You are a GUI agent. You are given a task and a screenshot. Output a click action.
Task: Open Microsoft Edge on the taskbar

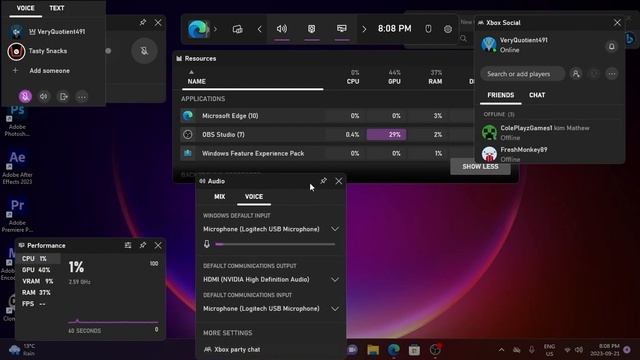click(x=394, y=350)
